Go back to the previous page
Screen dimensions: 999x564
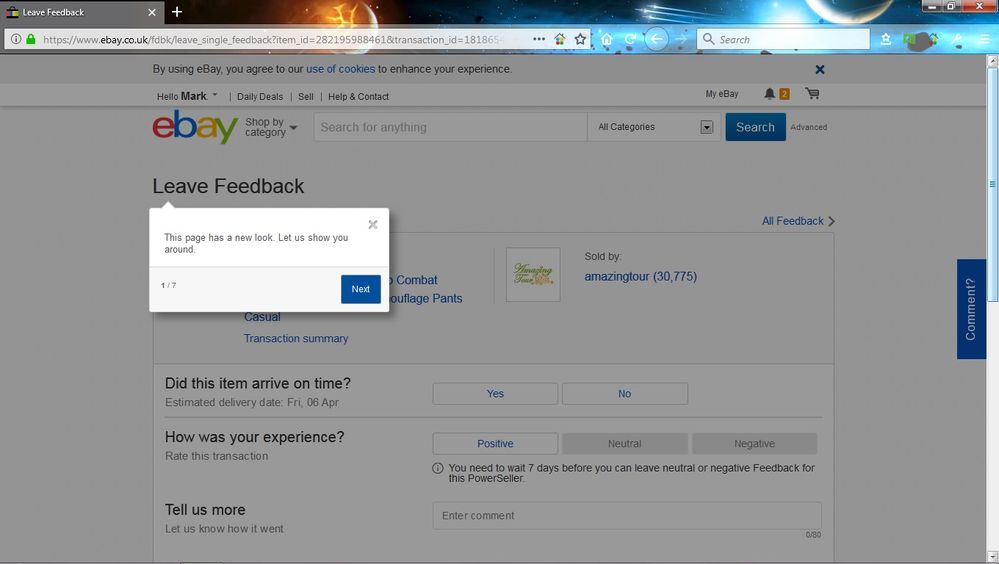(x=656, y=40)
